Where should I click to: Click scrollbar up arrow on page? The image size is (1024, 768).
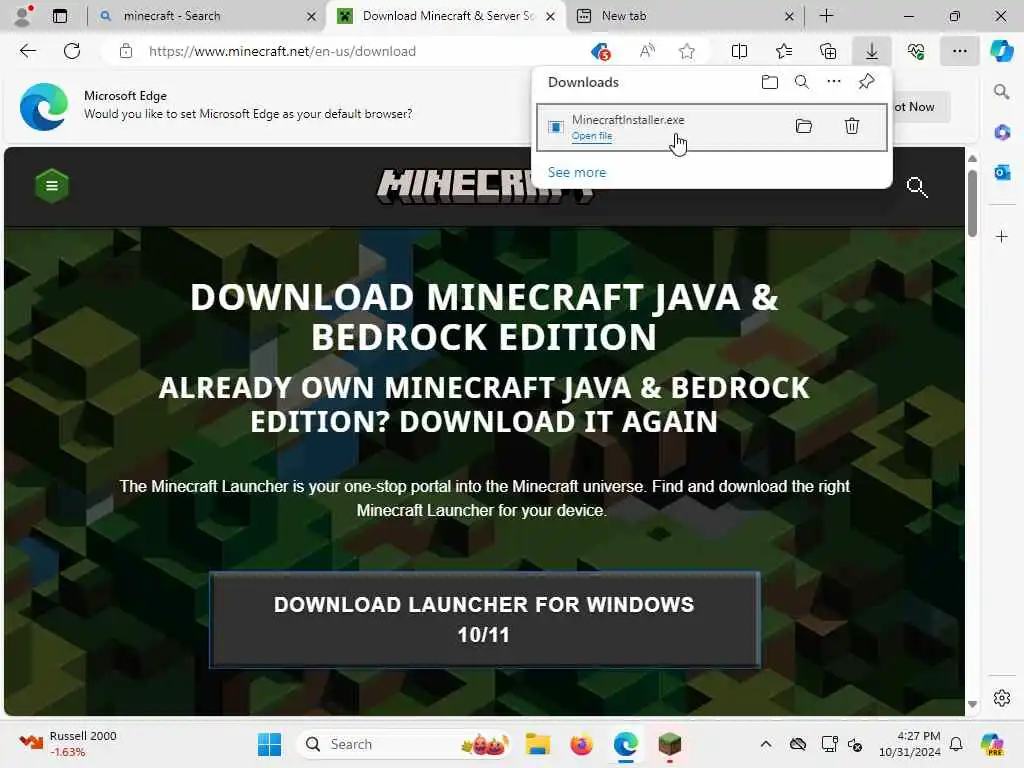tap(972, 159)
